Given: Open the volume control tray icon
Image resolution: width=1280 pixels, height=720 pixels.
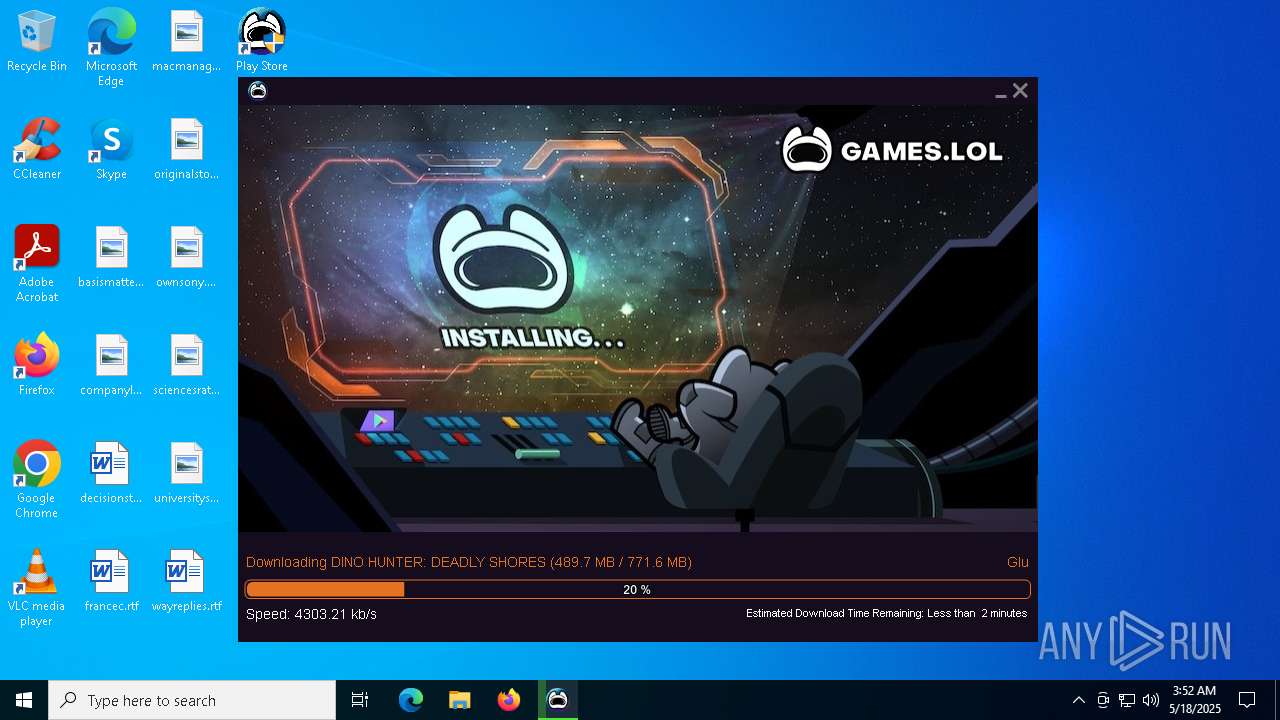Looking at the screenshot, I should click(x=1151, y=700).
